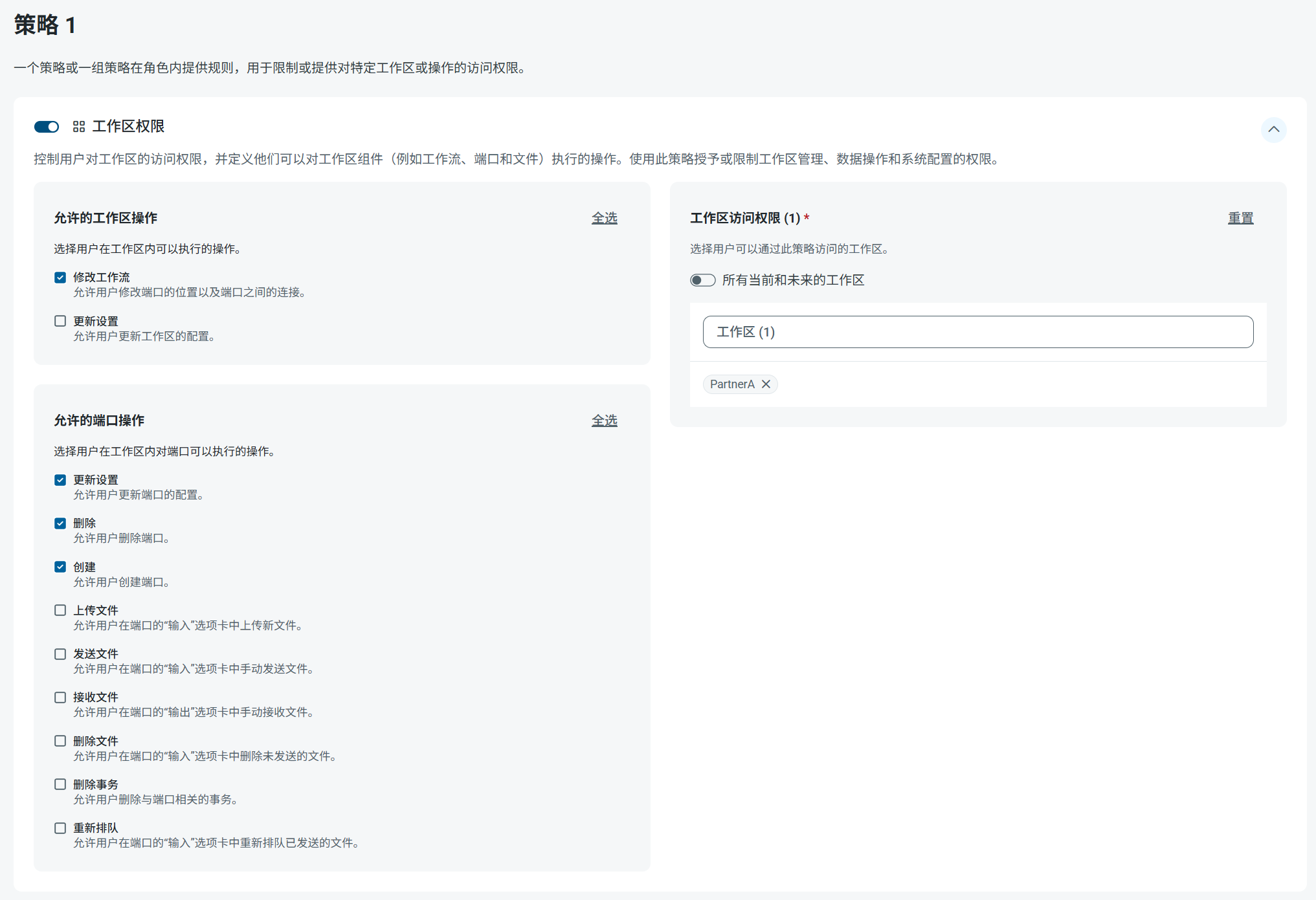Viewport: 1316px width, 900px height.
Task: Uncheck the 删除 port operation checkbox
Action: (x=60, y=523)
